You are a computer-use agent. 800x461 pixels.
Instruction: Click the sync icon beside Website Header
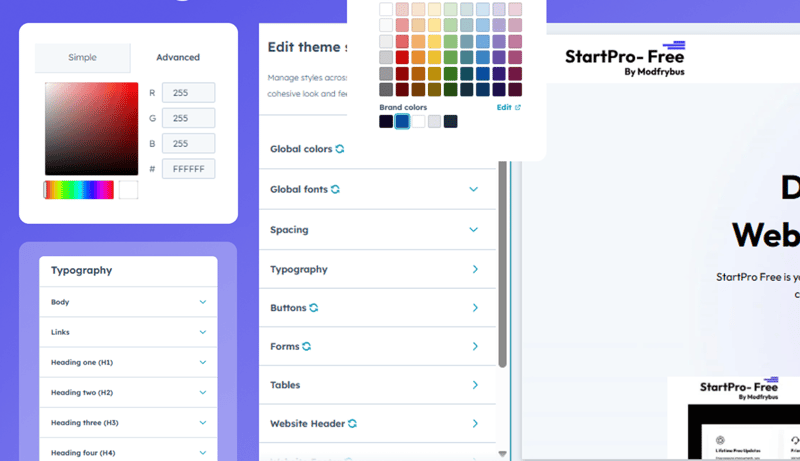point(352,424)
